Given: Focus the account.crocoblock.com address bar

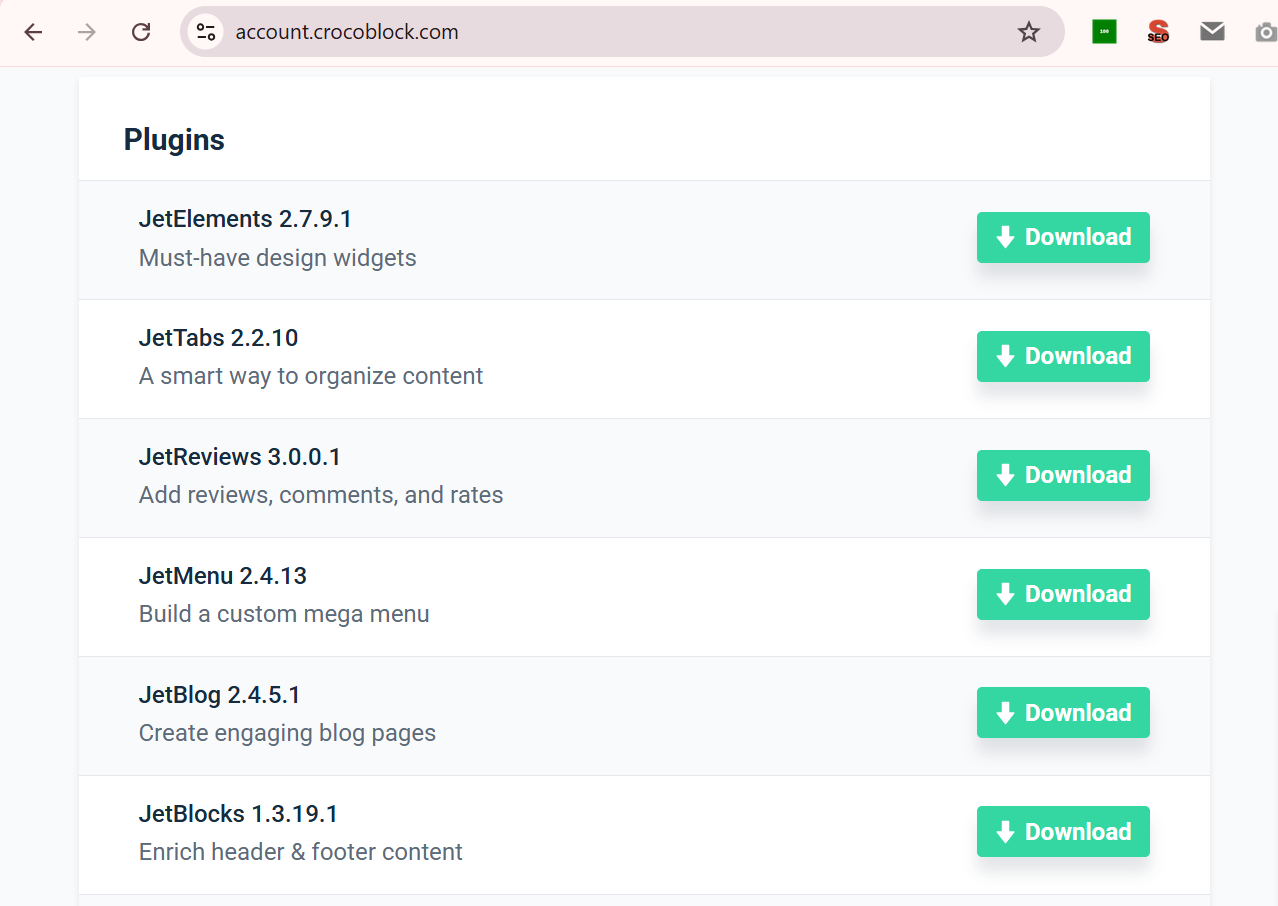Looking at the screenshot, I should pos(600,32).
